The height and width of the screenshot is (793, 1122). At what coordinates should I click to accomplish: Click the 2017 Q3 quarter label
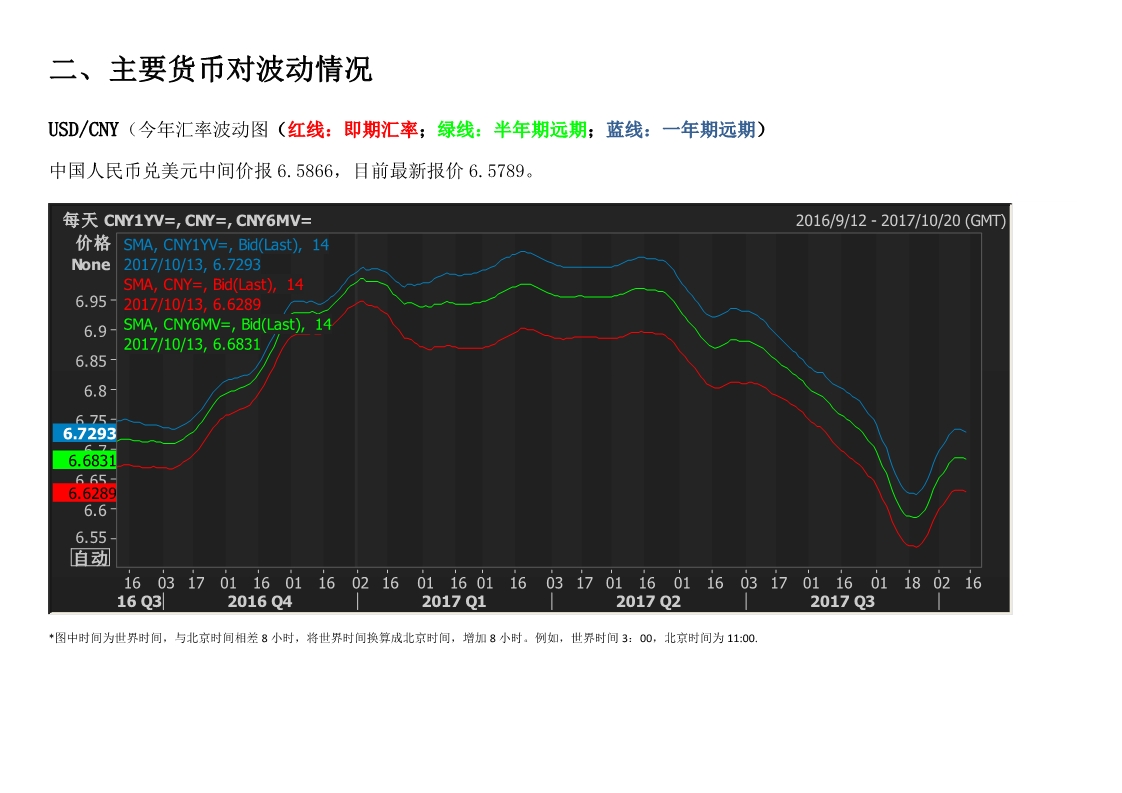842,601
